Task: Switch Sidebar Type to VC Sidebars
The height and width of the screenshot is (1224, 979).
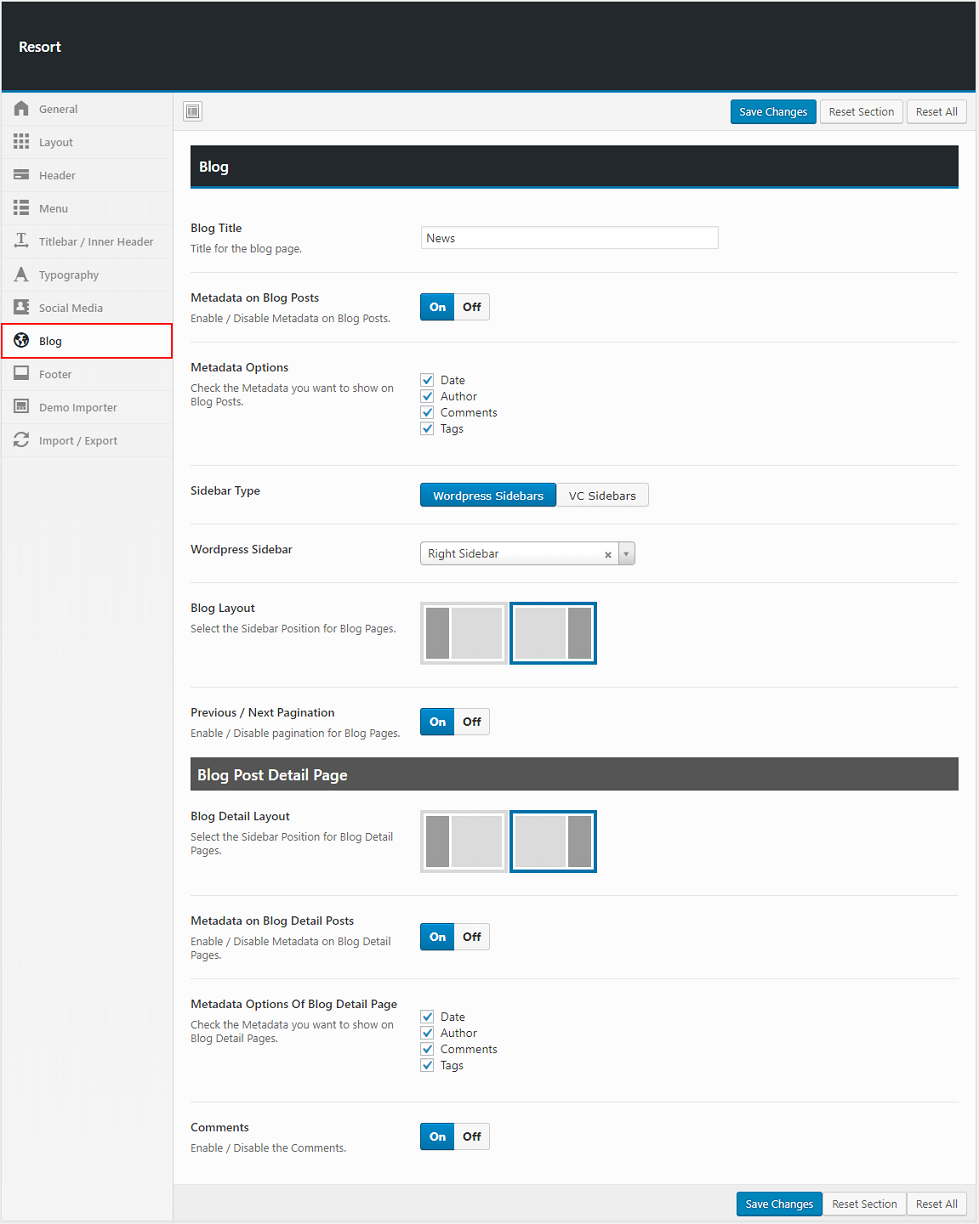Action: [x=602, y=495]
